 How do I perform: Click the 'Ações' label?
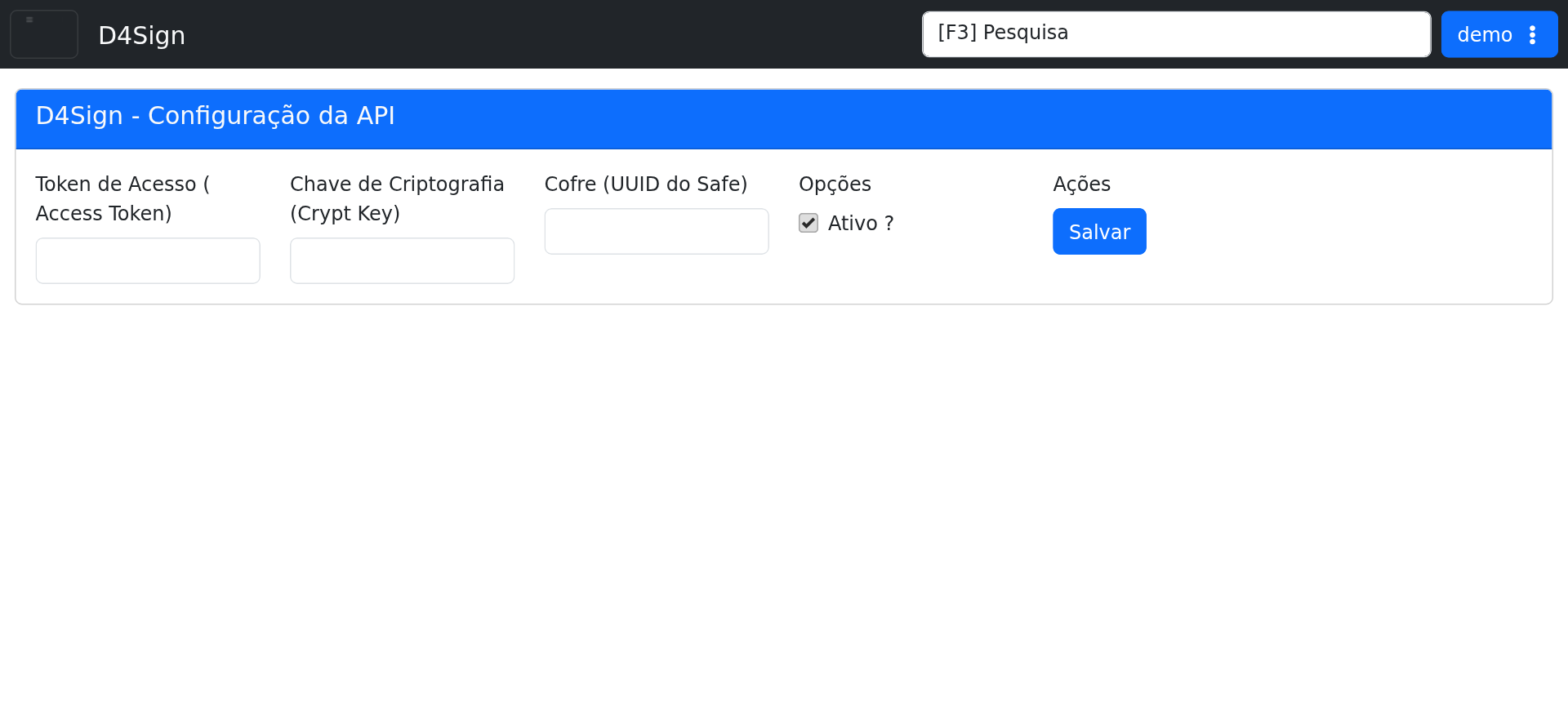1081,184
